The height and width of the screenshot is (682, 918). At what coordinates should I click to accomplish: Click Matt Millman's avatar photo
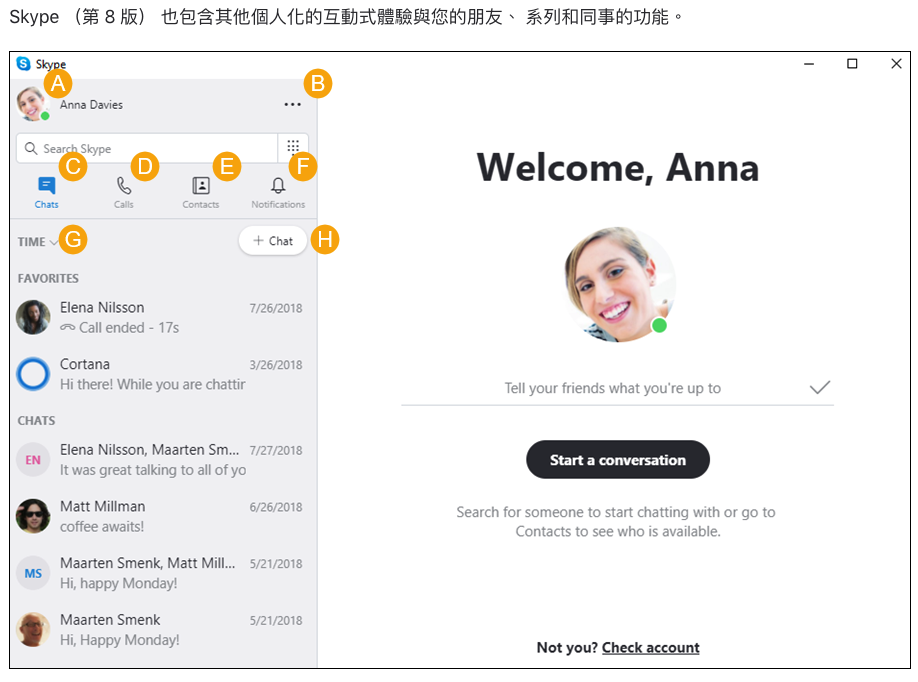[x=33, y=516]
